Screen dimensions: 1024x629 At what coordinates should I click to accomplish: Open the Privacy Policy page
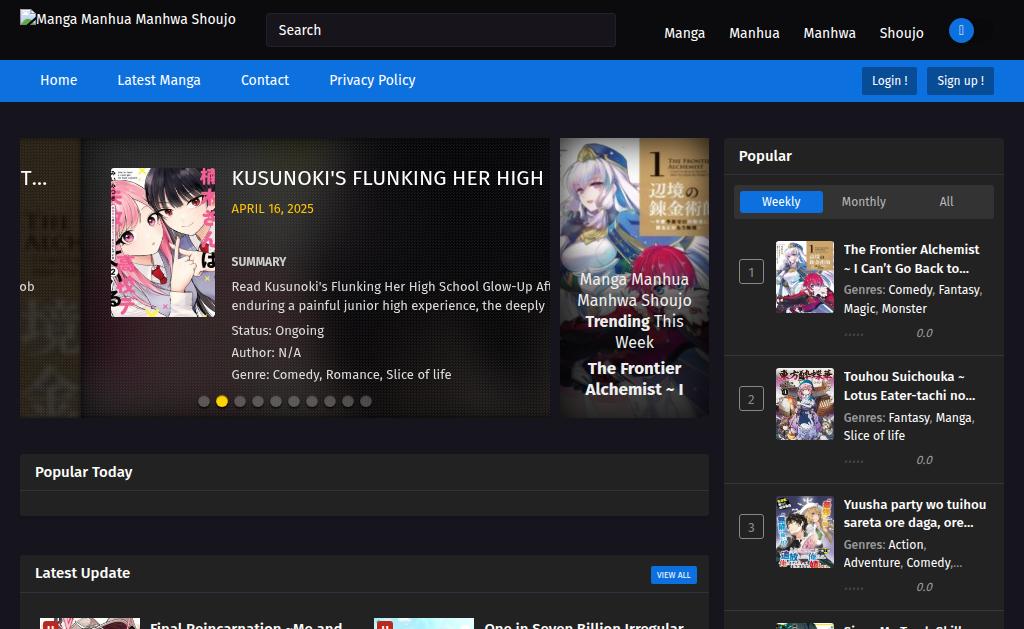click(x=372, y=80)
